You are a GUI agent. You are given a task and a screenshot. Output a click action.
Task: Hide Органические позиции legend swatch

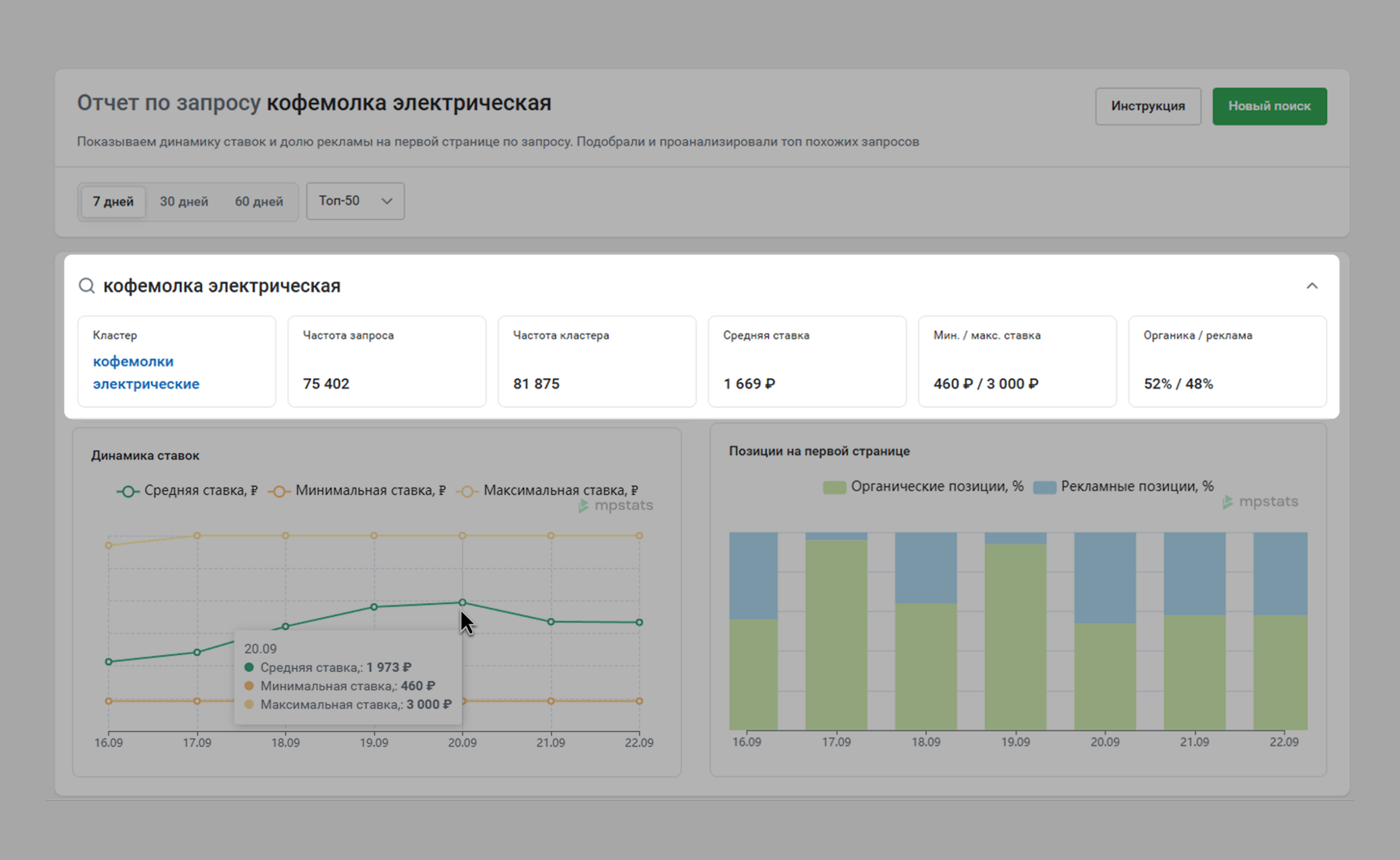tap(834, 488)
